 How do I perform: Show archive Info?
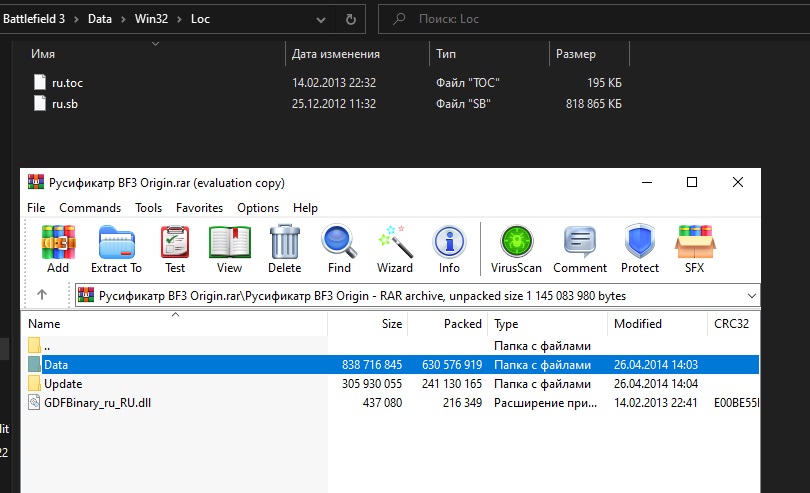[449, 242]
